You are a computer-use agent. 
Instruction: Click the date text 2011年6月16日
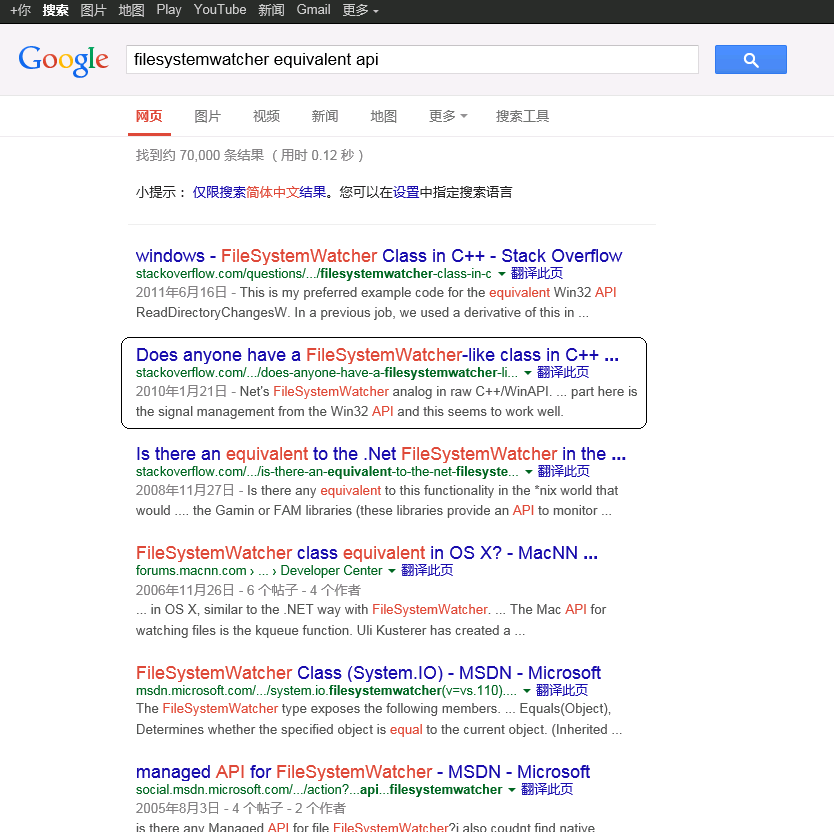(181, 293)
